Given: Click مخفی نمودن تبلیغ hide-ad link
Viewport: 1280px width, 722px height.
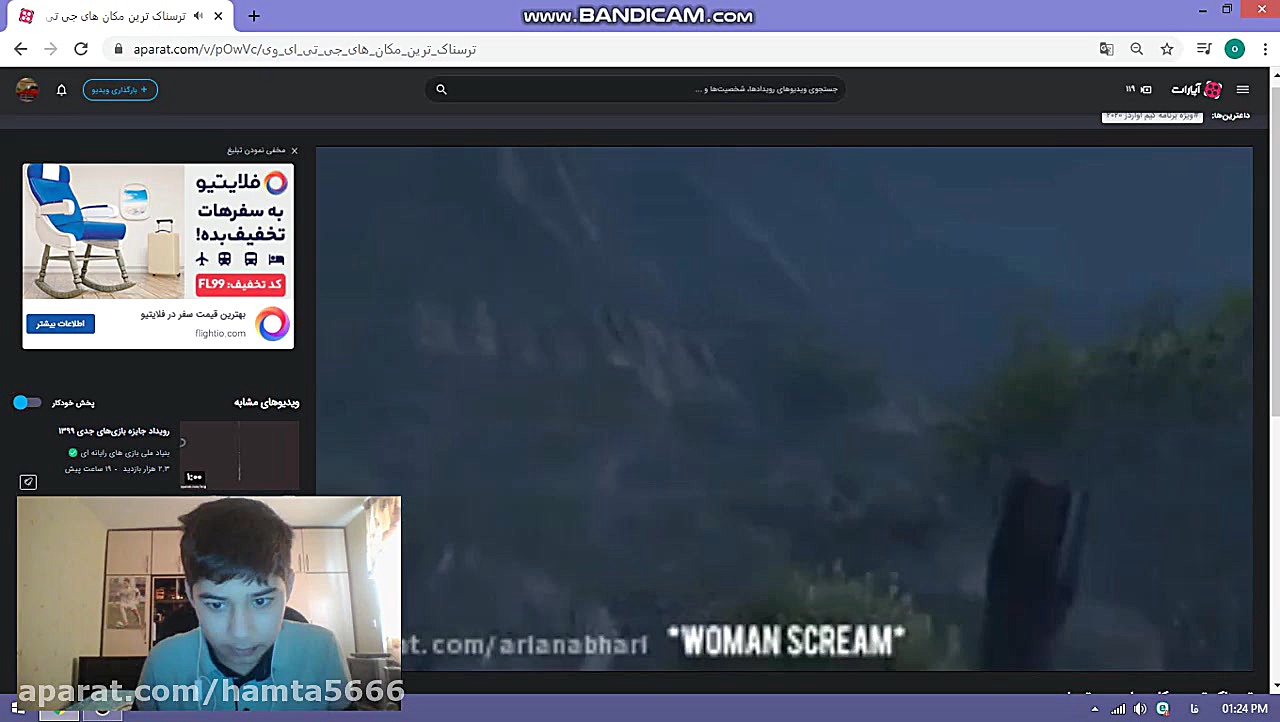Looking at the screenshot, I should [x=256, y=151].
